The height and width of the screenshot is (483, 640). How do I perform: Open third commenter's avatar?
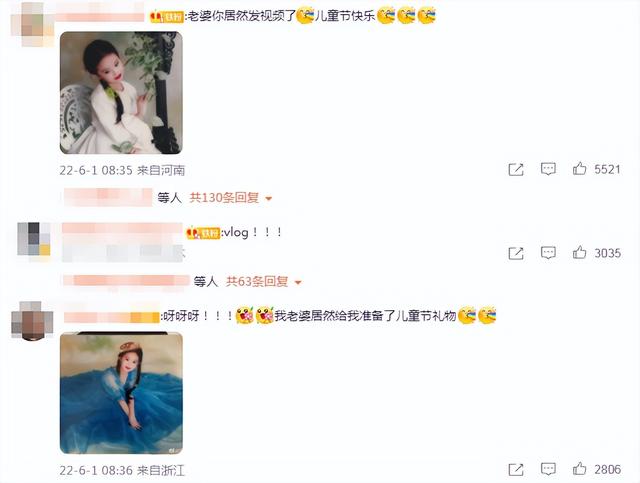(32, 321)
